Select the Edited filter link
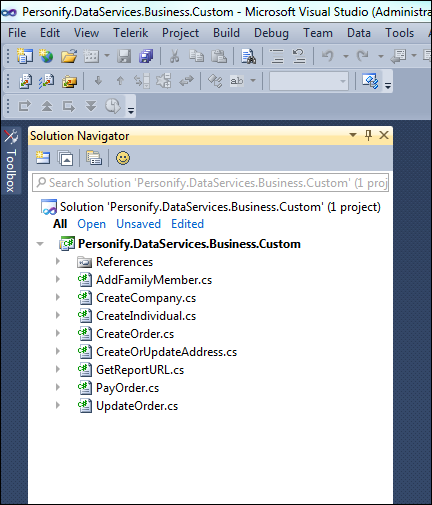432x505 pixels. (187, 224)
